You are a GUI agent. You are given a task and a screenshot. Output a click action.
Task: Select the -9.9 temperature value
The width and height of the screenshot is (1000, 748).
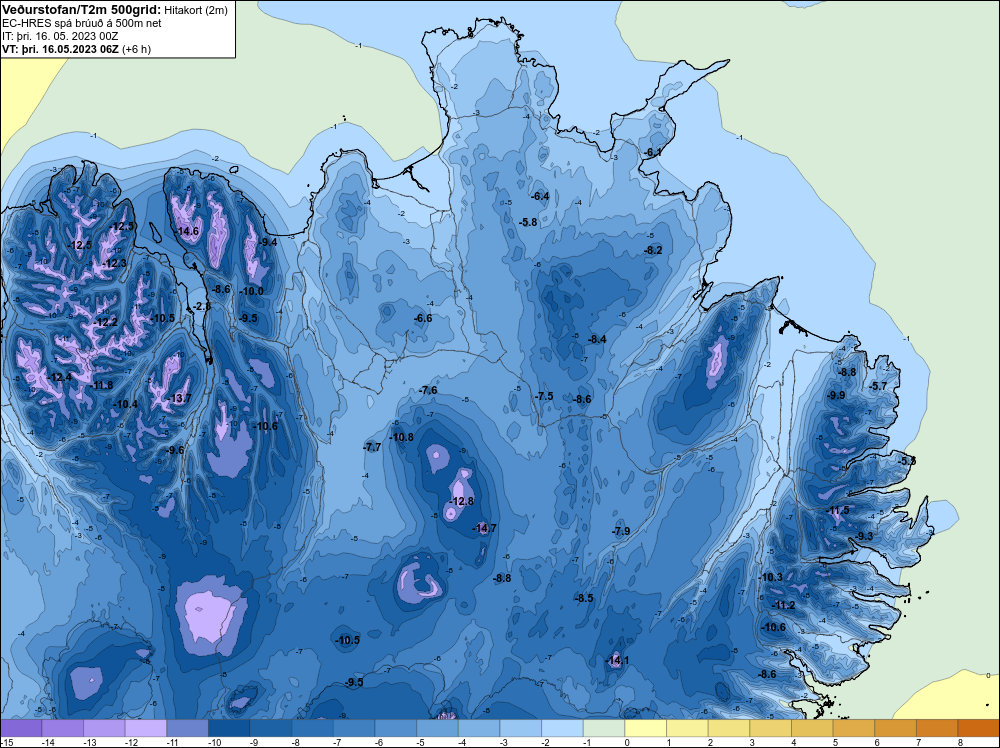(x=835, y=395)
